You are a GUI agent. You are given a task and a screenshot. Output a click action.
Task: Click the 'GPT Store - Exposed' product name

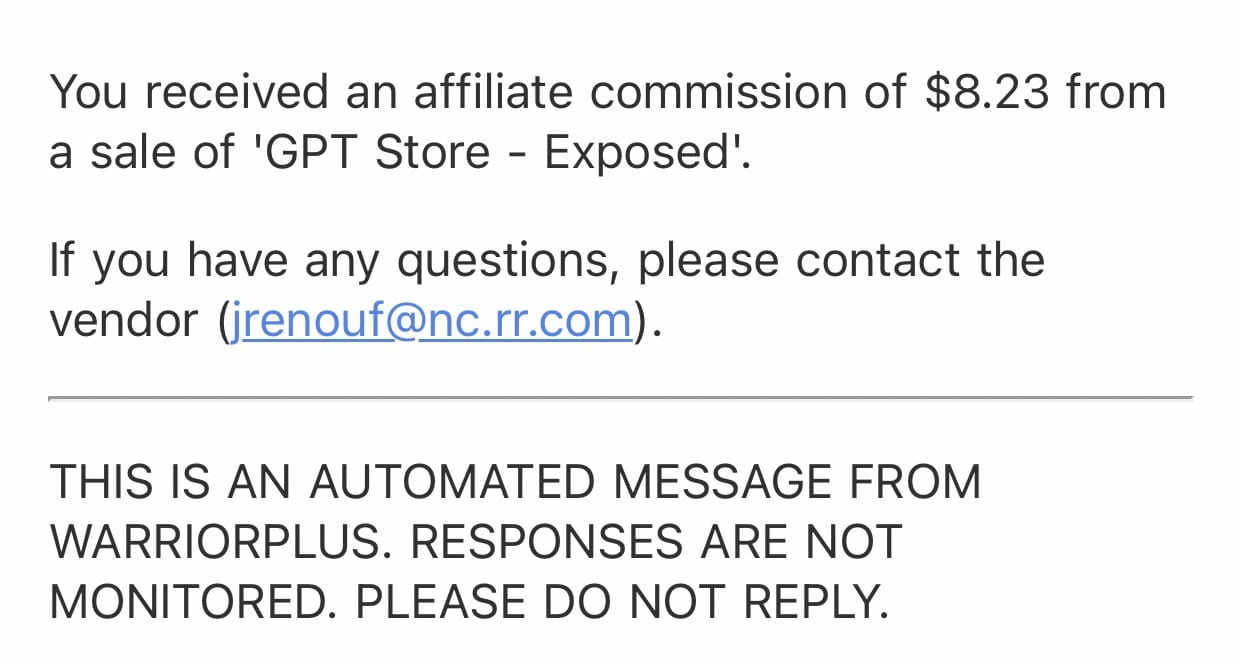point(494,153)
